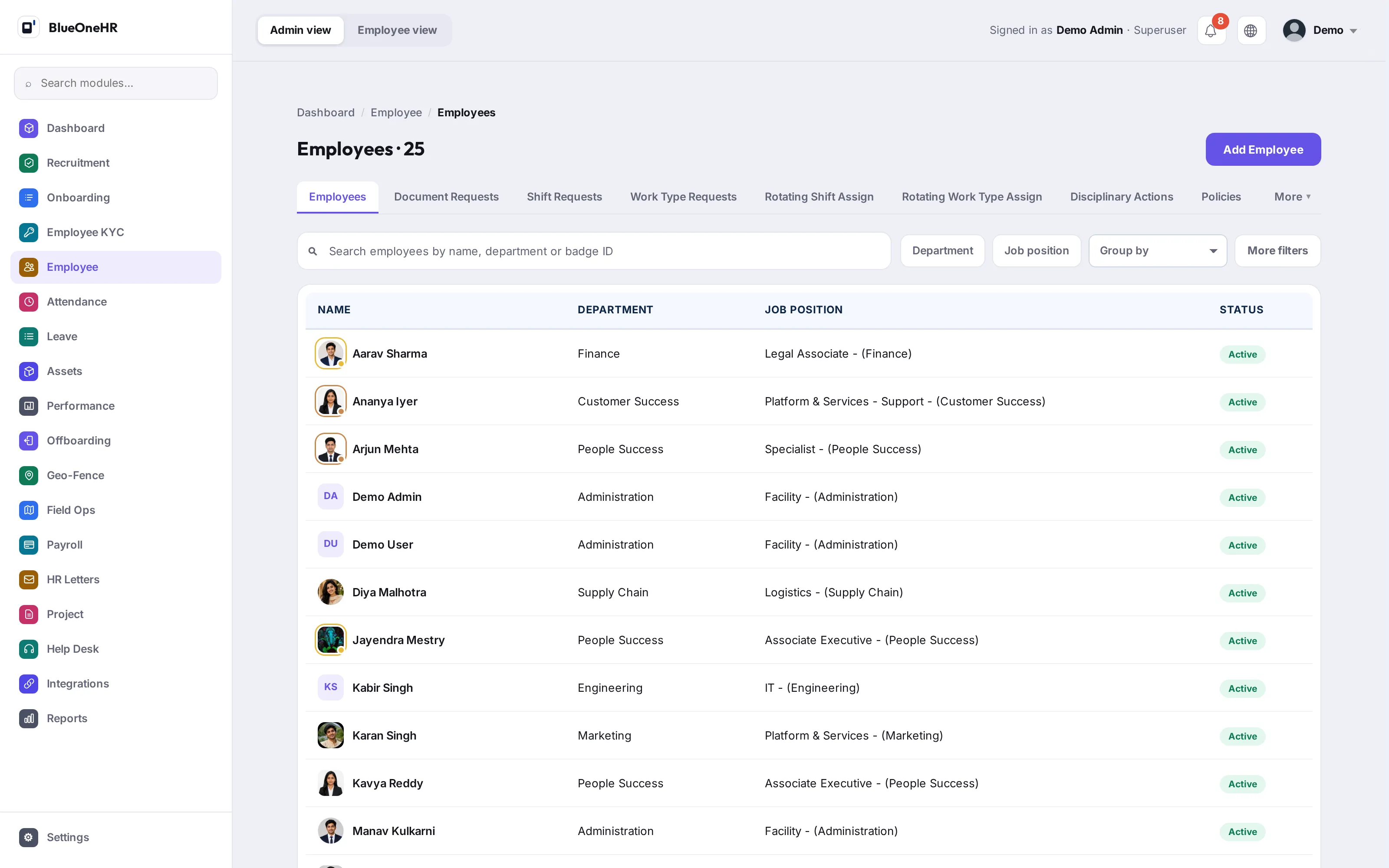Open the Department filter
Image resolution: width=1389 pixels, height=868 pixels.
(942, 251)
